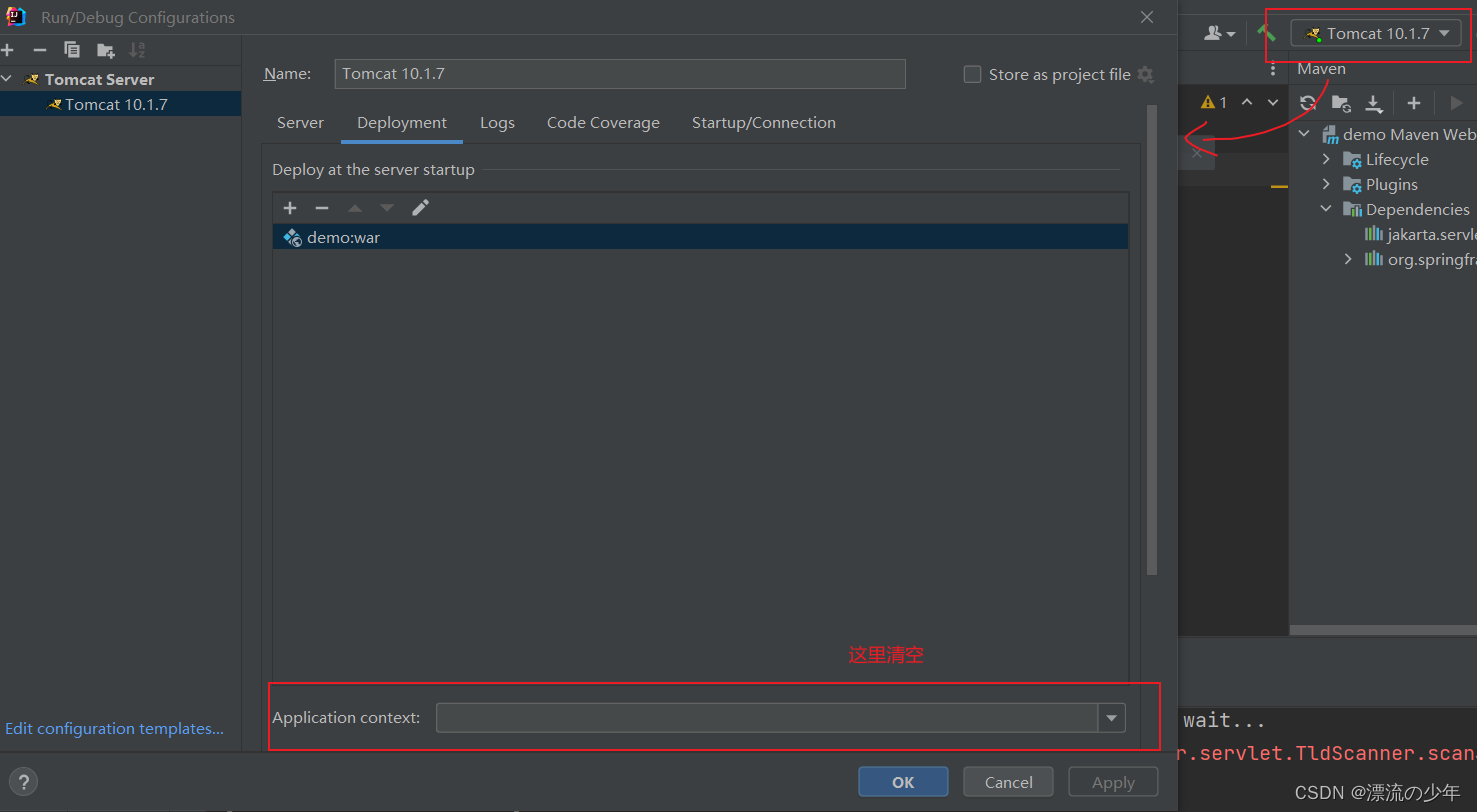Select the Tomcat Server group
The height and width of the screenshot is (812, 1477).
click(x=100, y=79)
